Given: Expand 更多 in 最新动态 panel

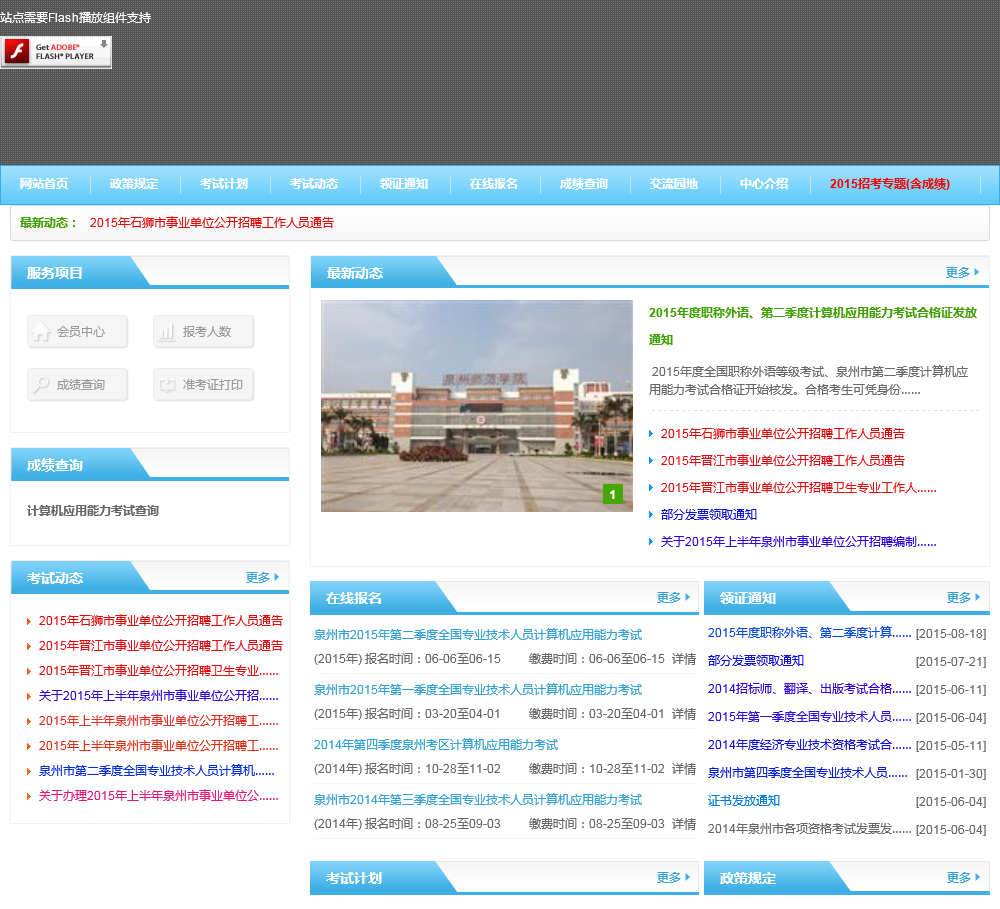Looking at the screenshot, I should pos(962,272).
